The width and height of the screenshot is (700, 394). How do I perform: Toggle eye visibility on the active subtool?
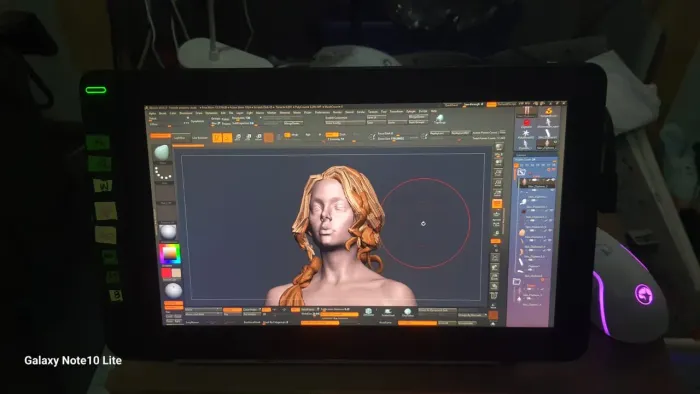(x=552, y=179)
